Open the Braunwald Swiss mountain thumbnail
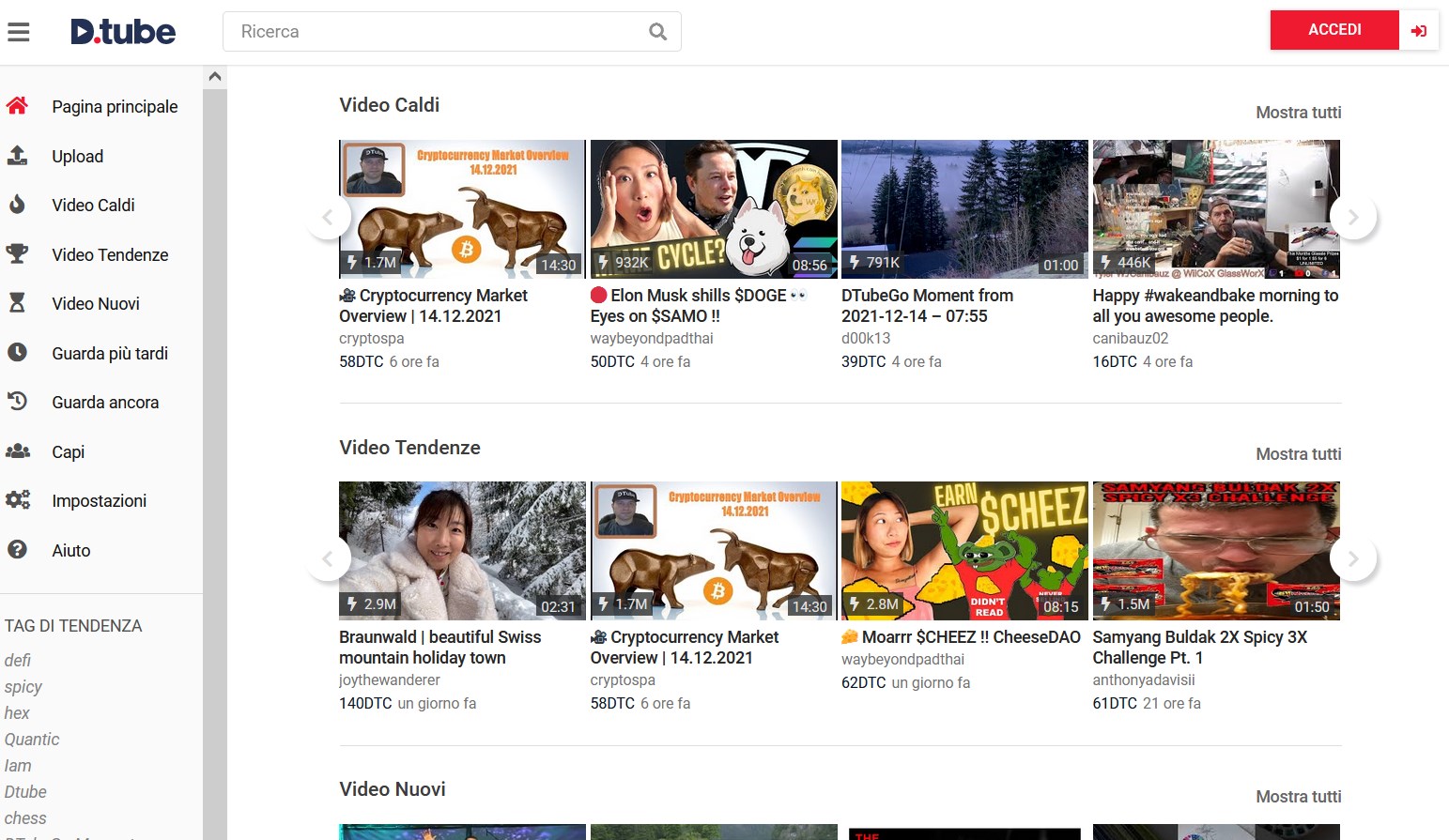The width and height of the screenshot is (1449, 840). (x=462, y=551)
